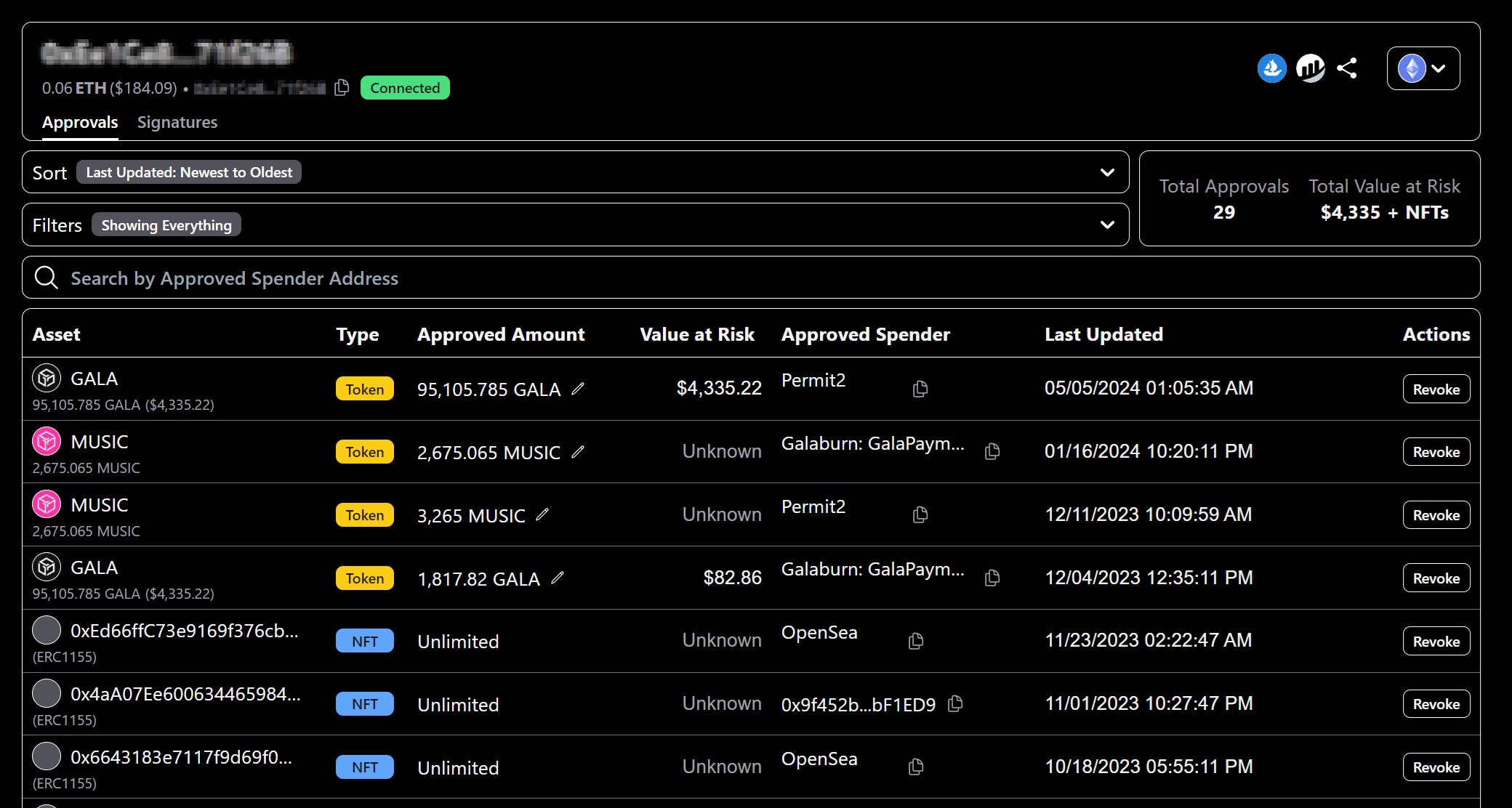Revoke the GALA Permit2 approval
The height and width of the screenshot is (808, 1512).
point(1436,389)
